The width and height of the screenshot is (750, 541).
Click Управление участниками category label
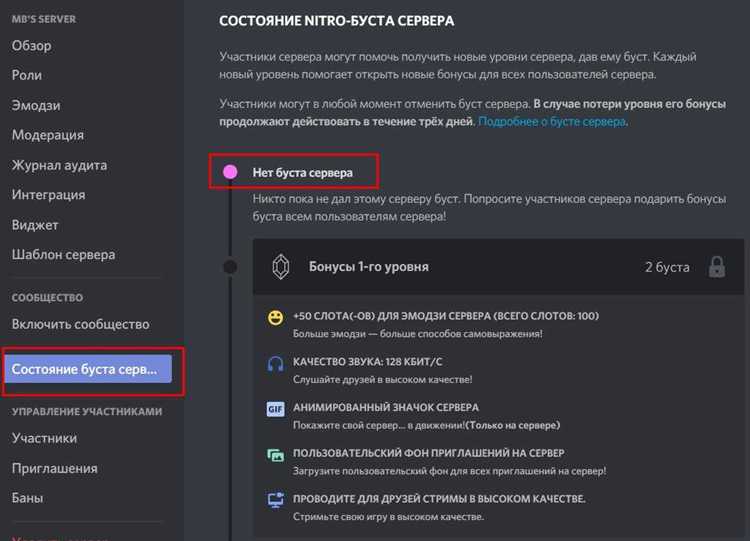(x=87, y=412)
